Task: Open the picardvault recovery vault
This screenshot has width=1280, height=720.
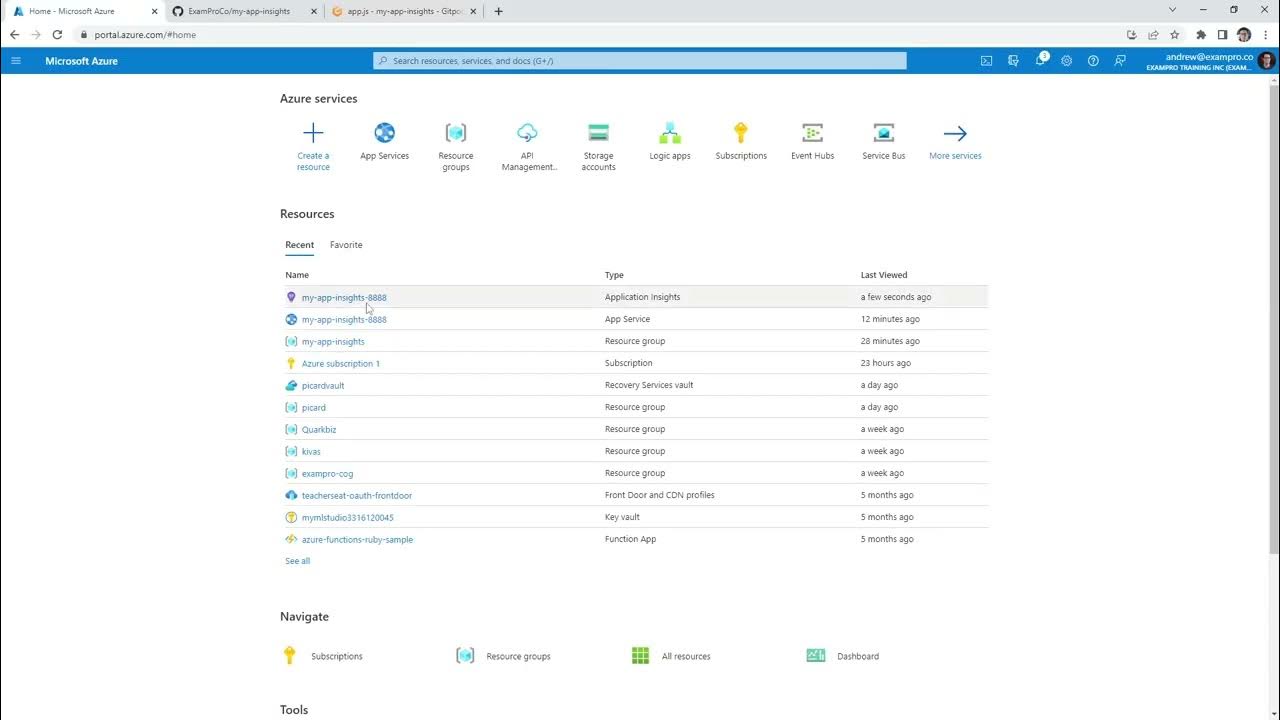Action: tap(323, 385)
